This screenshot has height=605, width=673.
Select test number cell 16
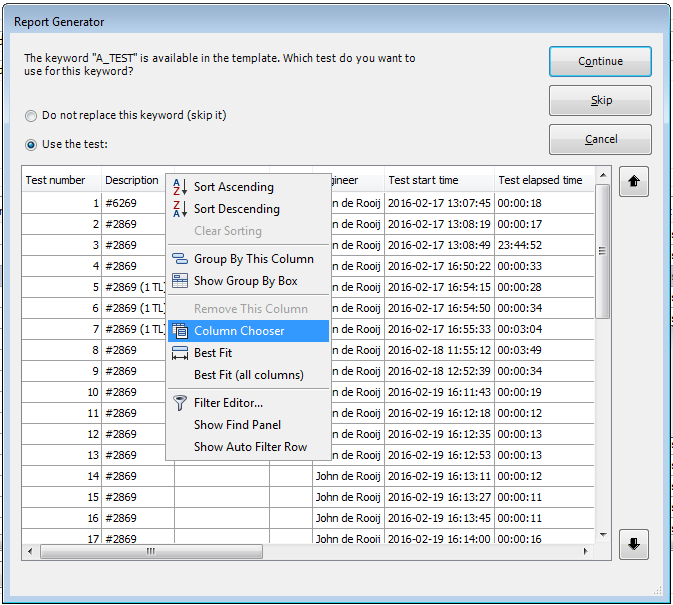(61, 518)
